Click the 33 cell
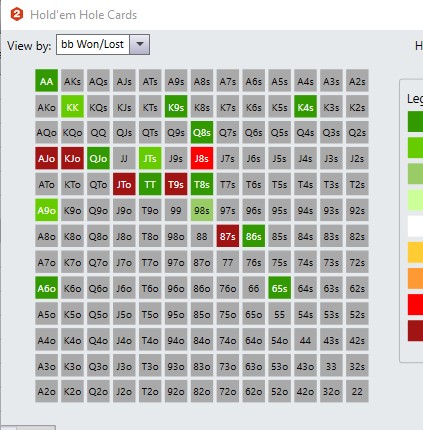The height and width of the screenshot is (430, 423). click(x=331, y=366)
